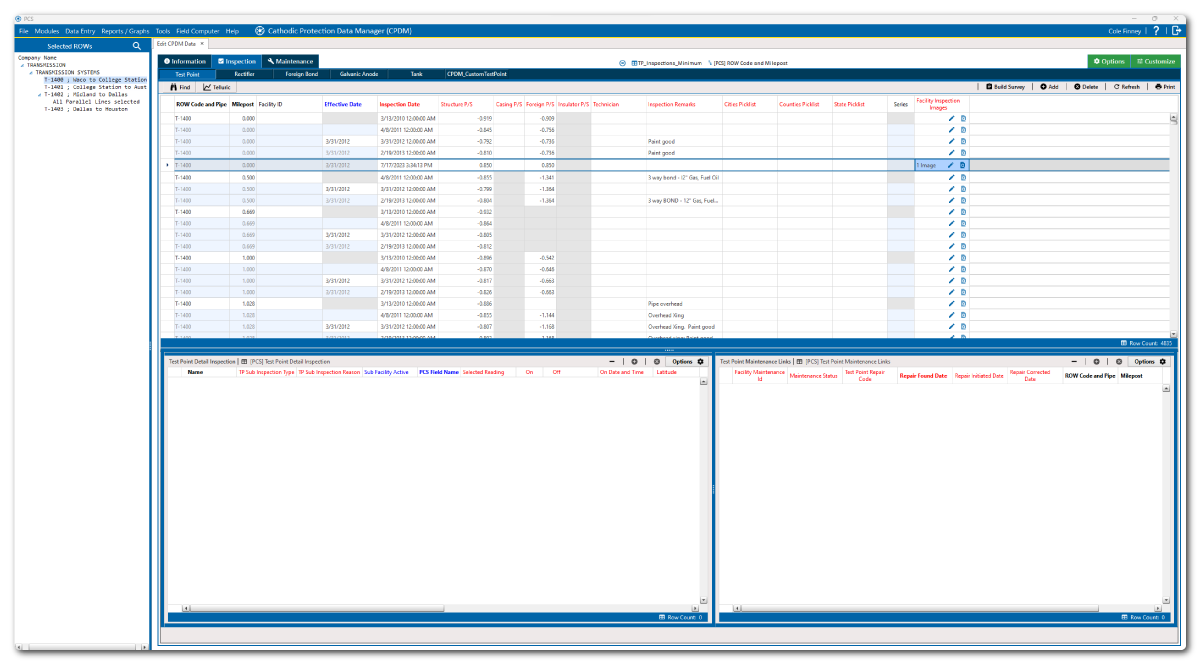Image resolution: width=1200 pixels, height=667 pixels.
Task: Click pencil edit icon in selected row
Action: click(951, 165)
